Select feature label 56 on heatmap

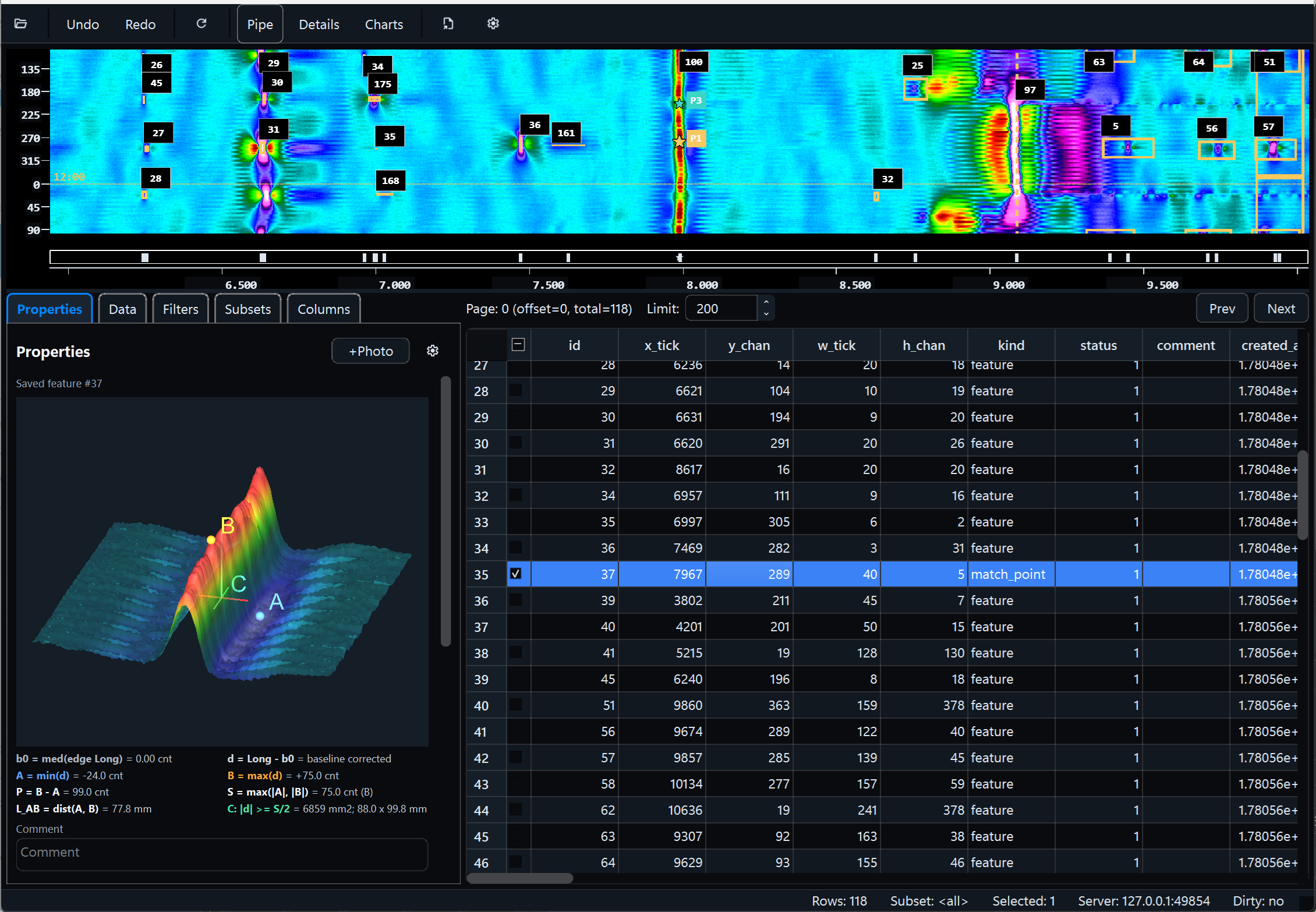(x=1212, y=128)
